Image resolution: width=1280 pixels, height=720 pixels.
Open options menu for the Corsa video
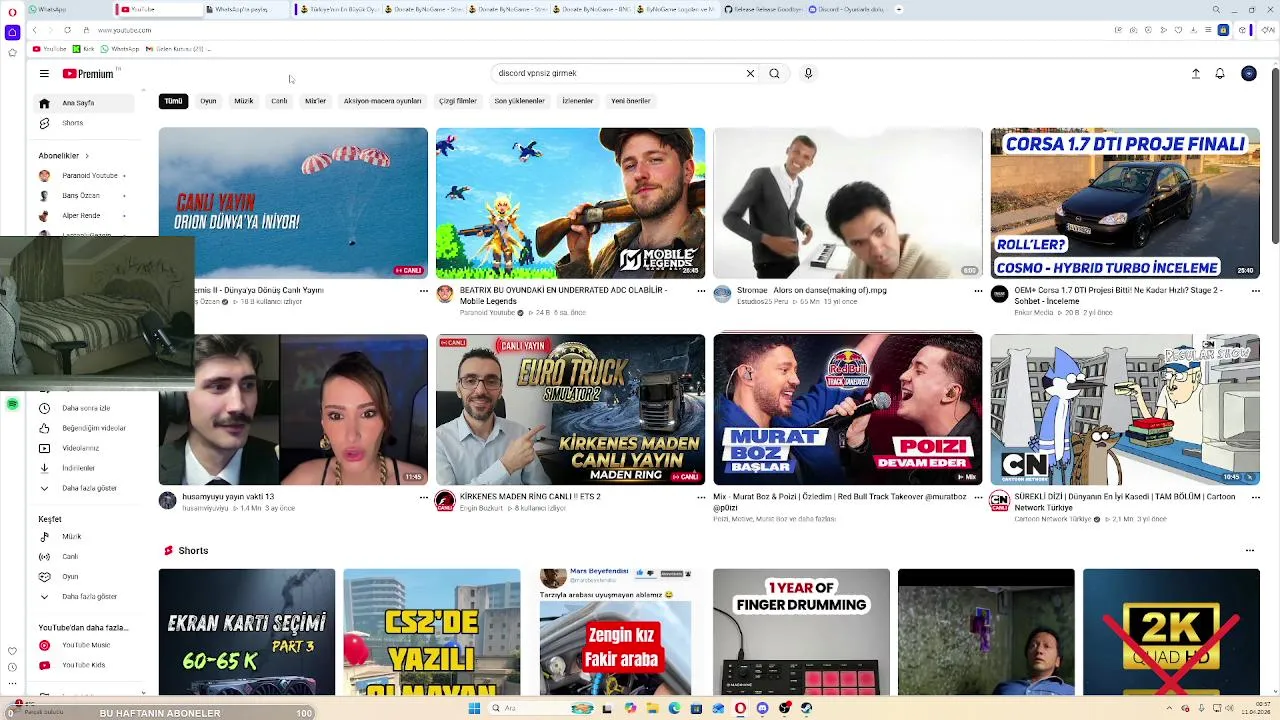tap(1255, 291)
